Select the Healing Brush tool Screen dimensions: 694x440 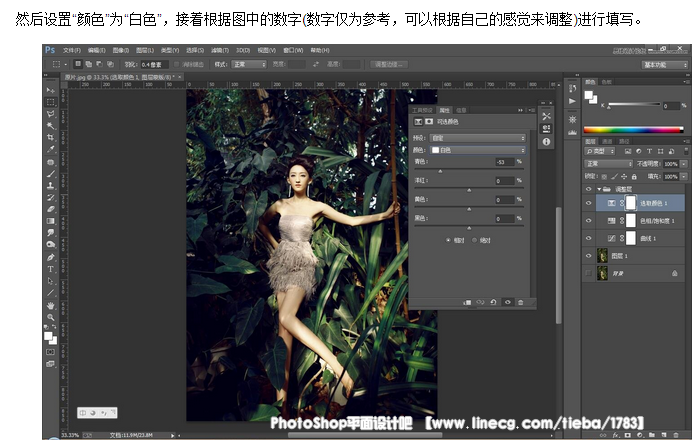click(50, 162)
